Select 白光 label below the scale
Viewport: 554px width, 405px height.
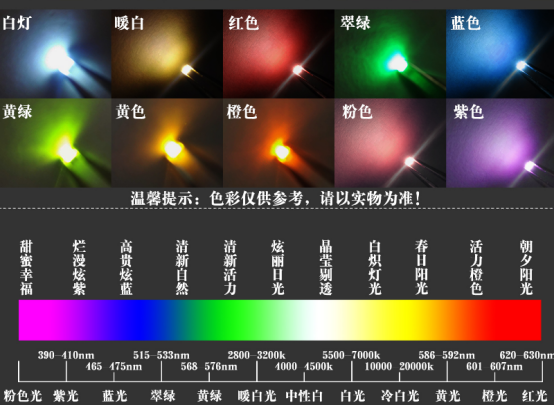pos(353,396)
